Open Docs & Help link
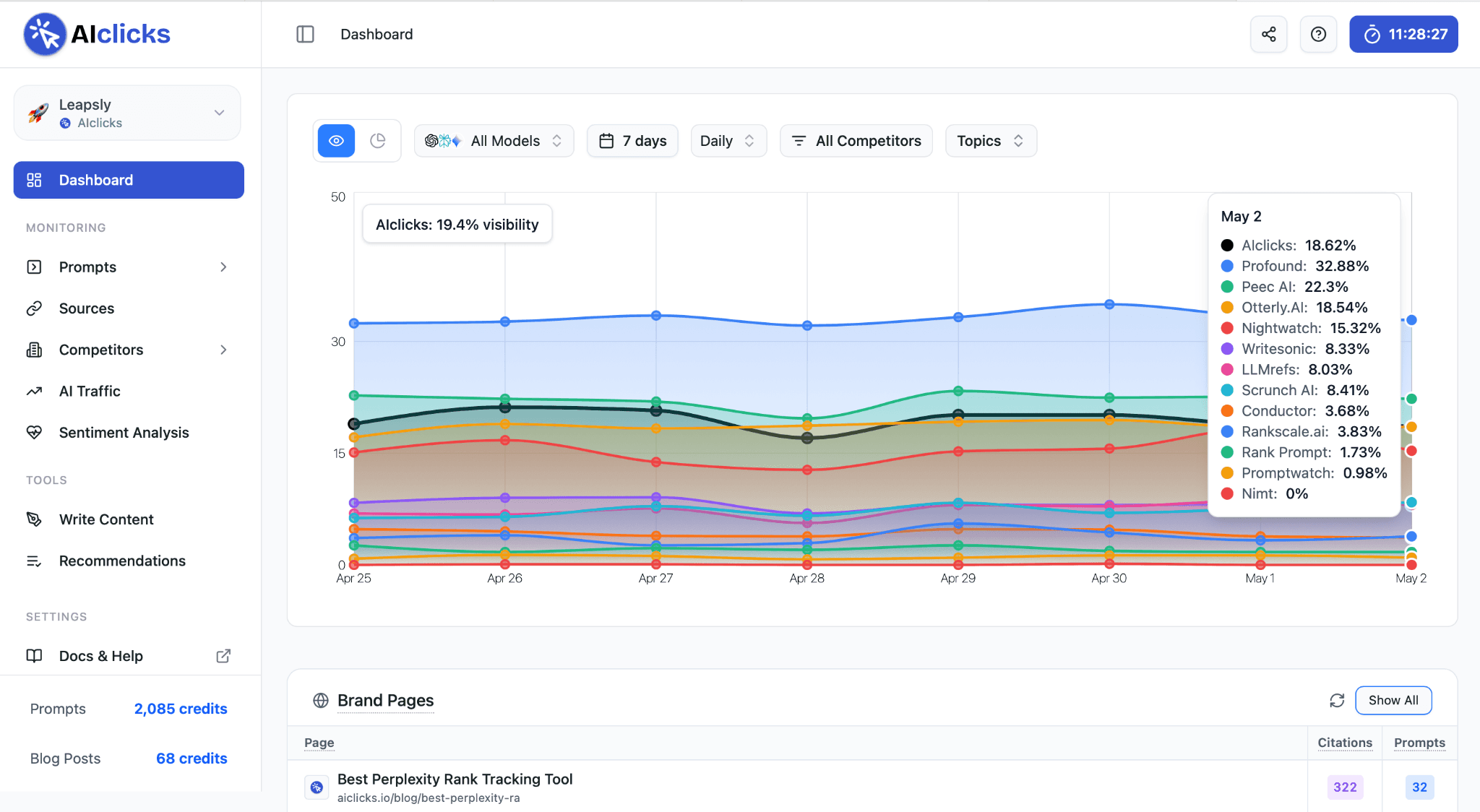 coord(129,656)
